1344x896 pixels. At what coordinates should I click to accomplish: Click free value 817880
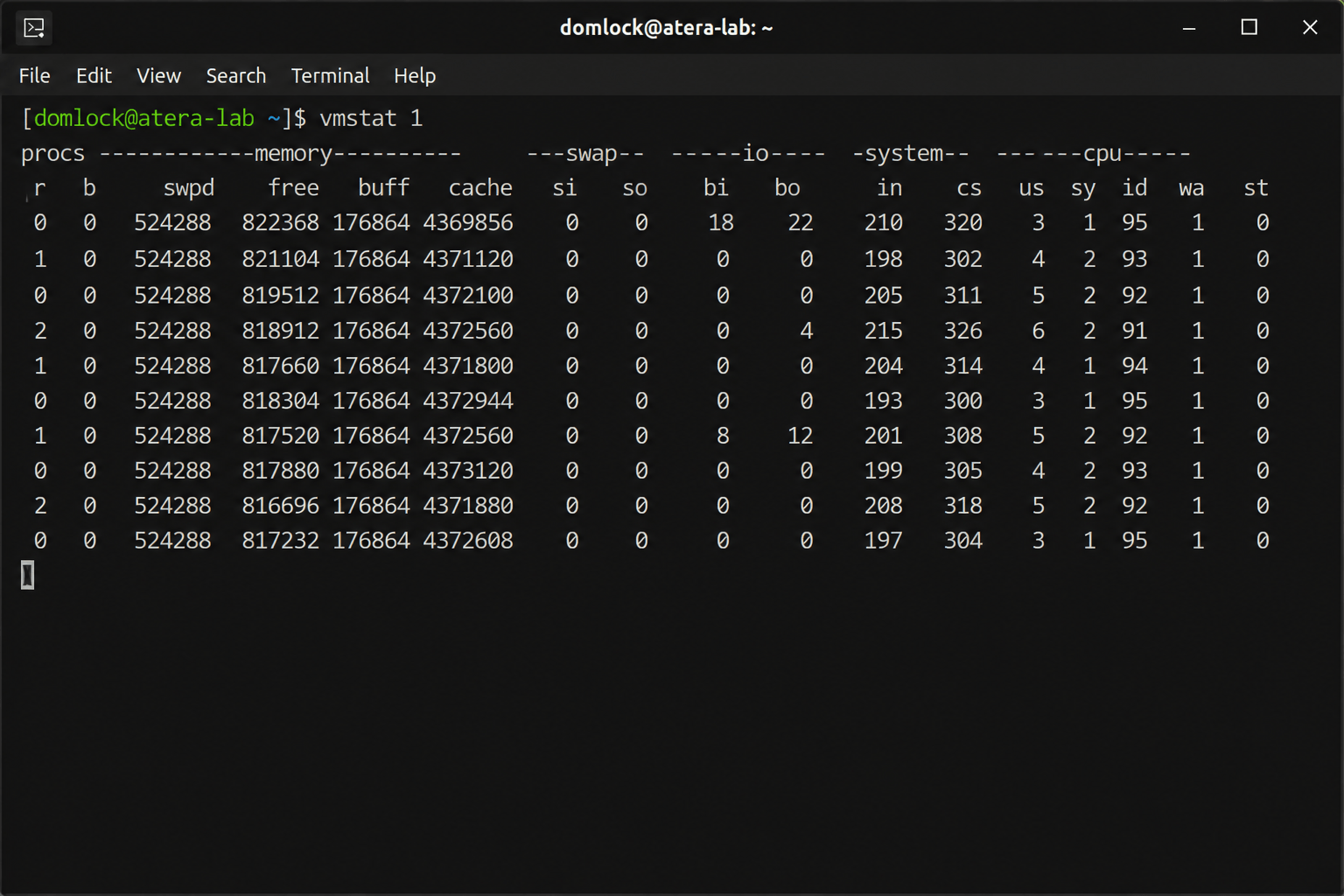click(x=280, y=471)
